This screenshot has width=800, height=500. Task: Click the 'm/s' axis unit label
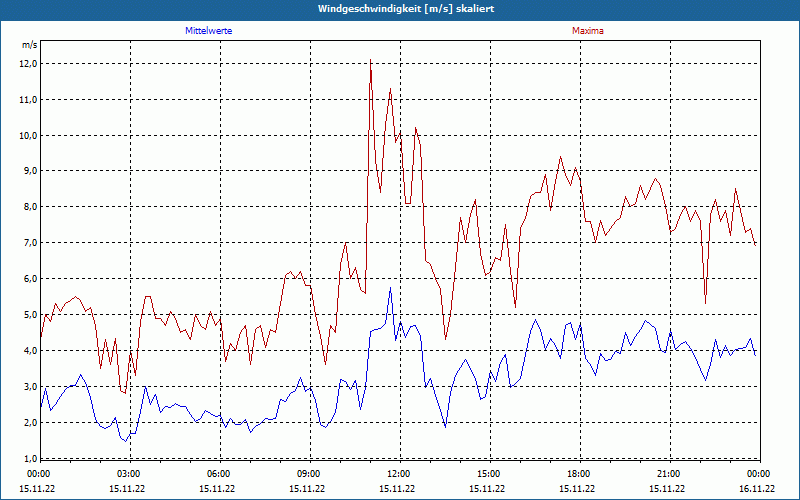click(x=29, y=45)
